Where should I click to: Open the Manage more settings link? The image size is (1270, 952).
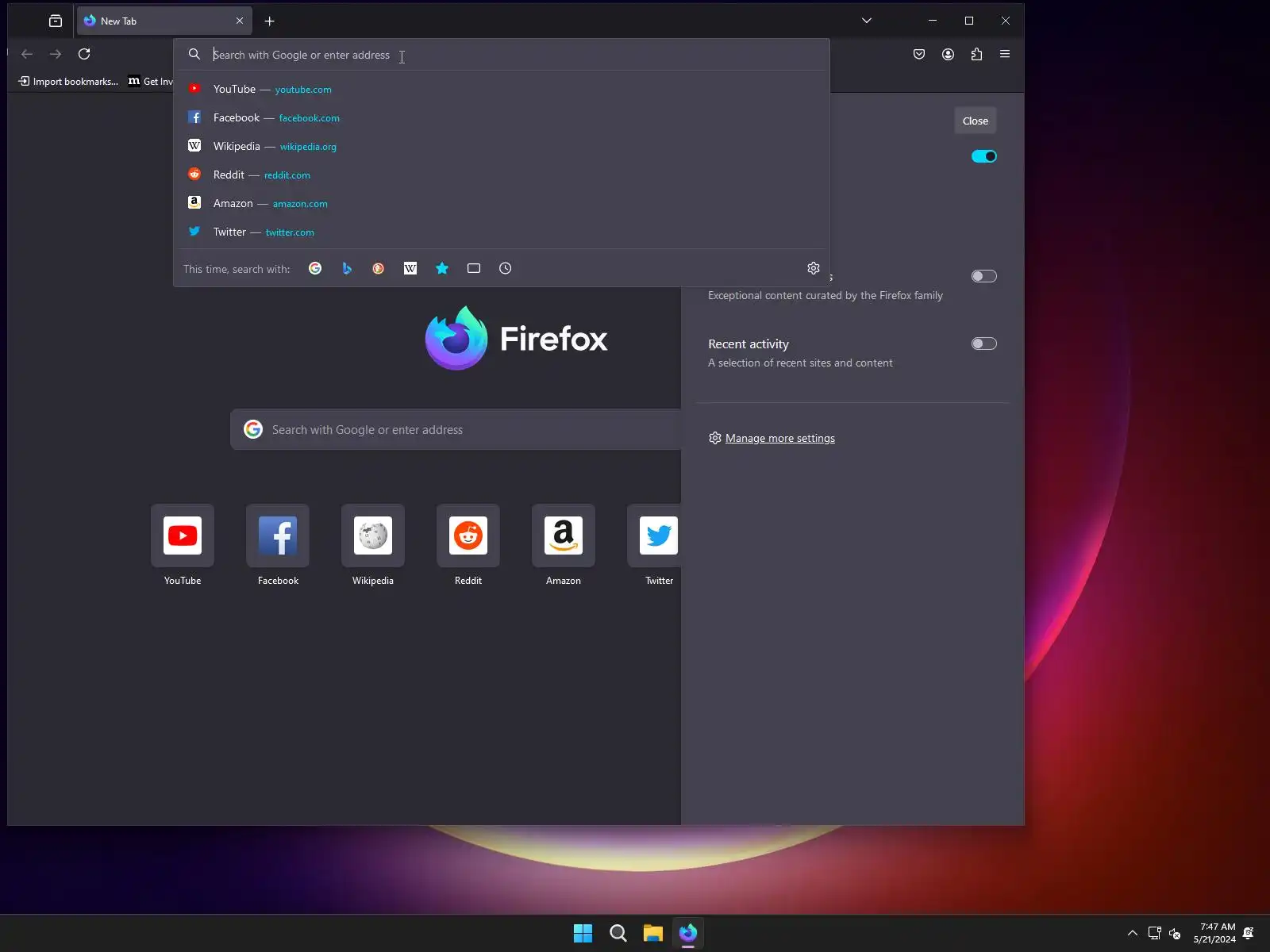780,438
